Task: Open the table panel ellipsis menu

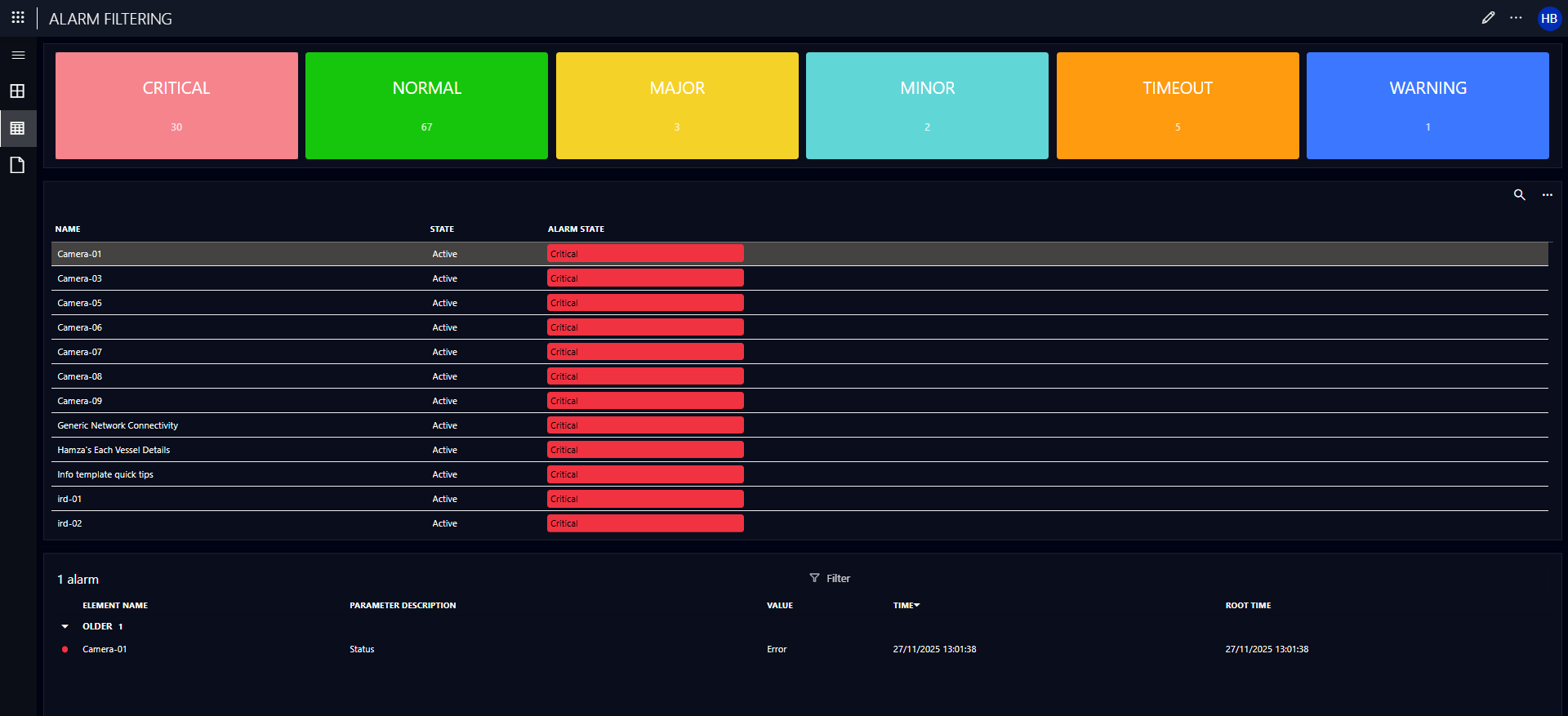Action: click(x=1547, y=195)
